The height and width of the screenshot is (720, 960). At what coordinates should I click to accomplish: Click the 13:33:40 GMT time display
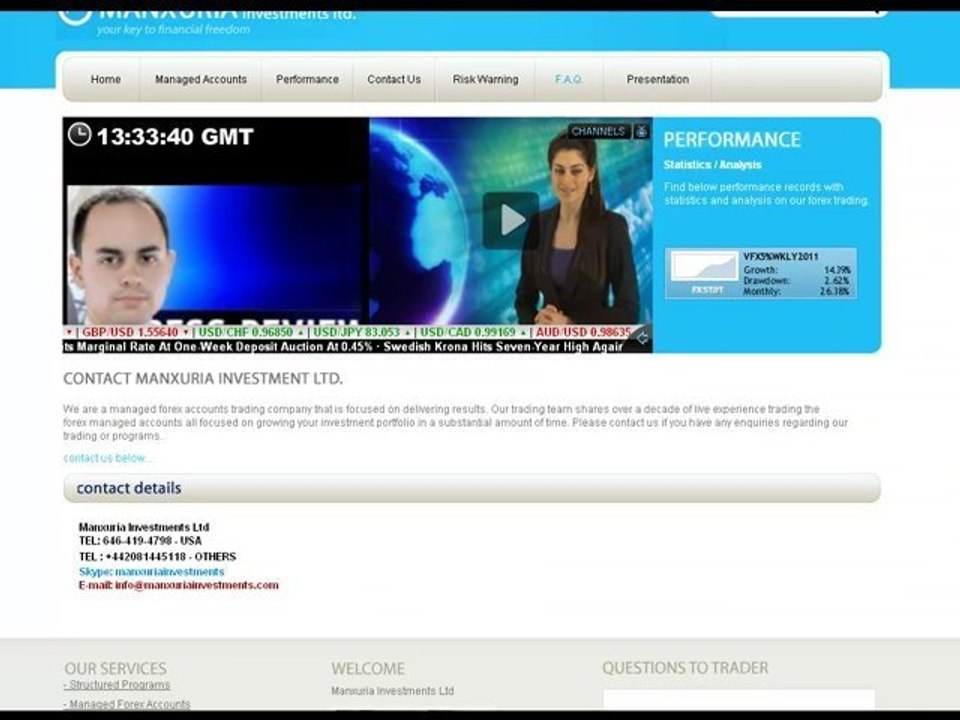click(x=175, y=137)
